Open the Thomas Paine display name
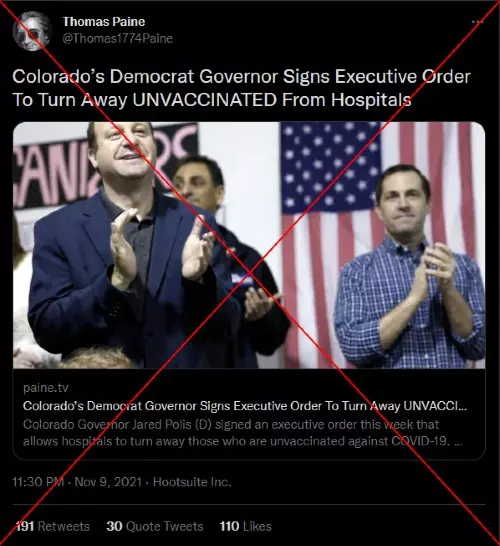Screen dimensions: 500x546 pos(104,22)
